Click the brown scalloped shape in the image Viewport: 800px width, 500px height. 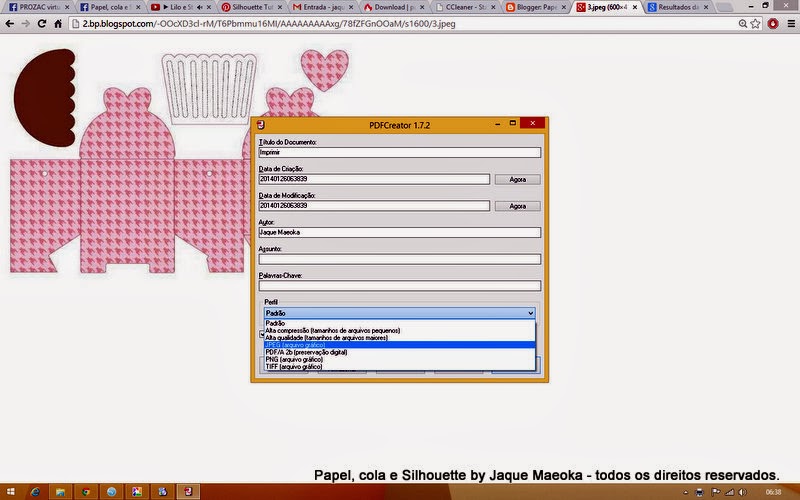pos(45,97)
